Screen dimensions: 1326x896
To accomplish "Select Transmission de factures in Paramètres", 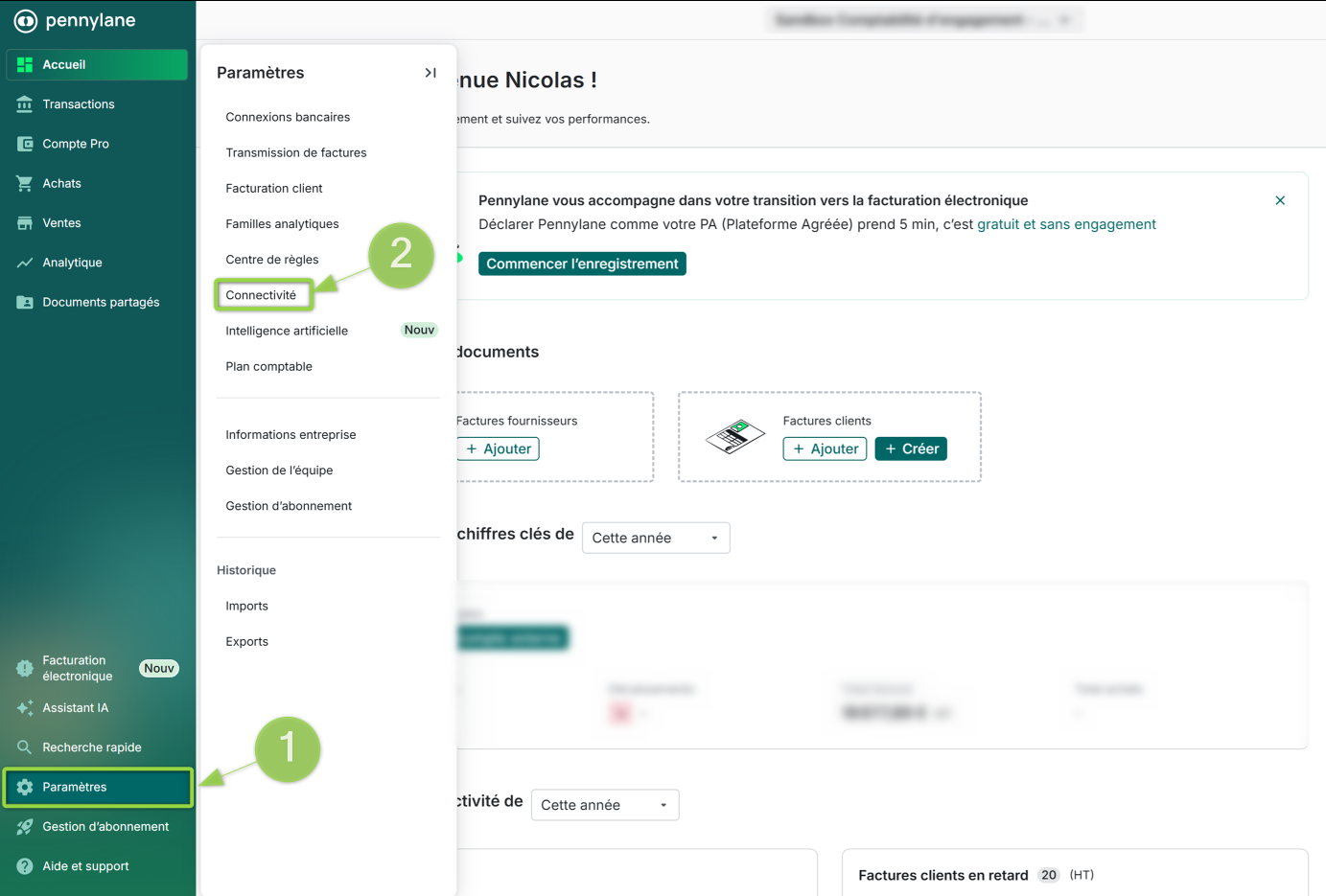I will point(296,152).
